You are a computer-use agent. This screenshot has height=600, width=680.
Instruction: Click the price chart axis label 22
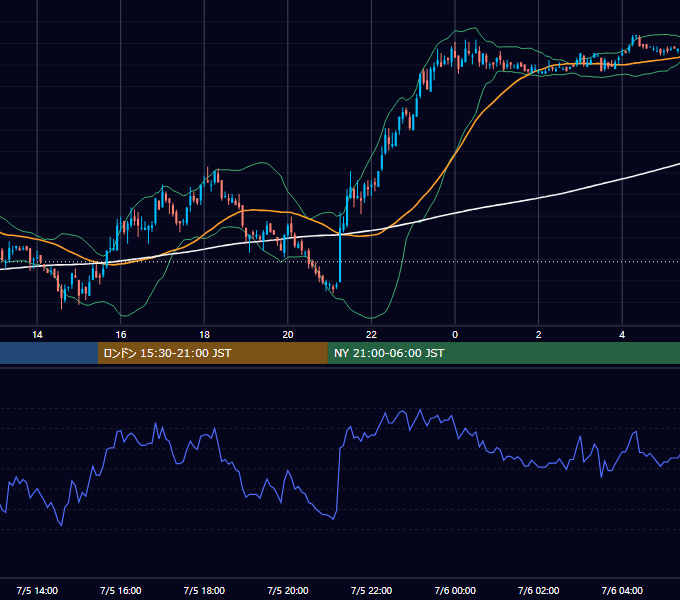[x=371, y=335]
